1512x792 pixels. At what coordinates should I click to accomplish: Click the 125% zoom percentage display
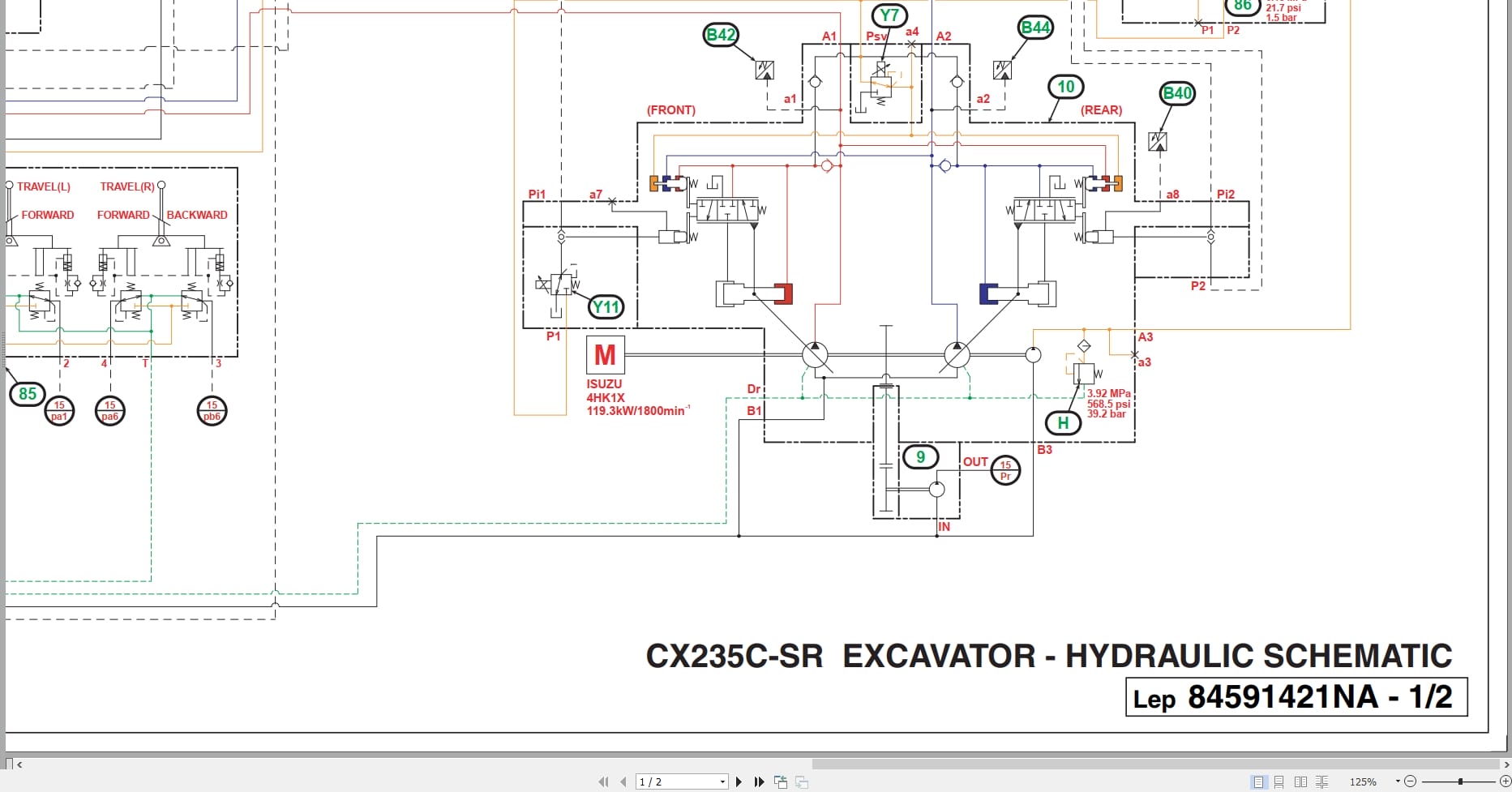click(x=1364, y=781)
